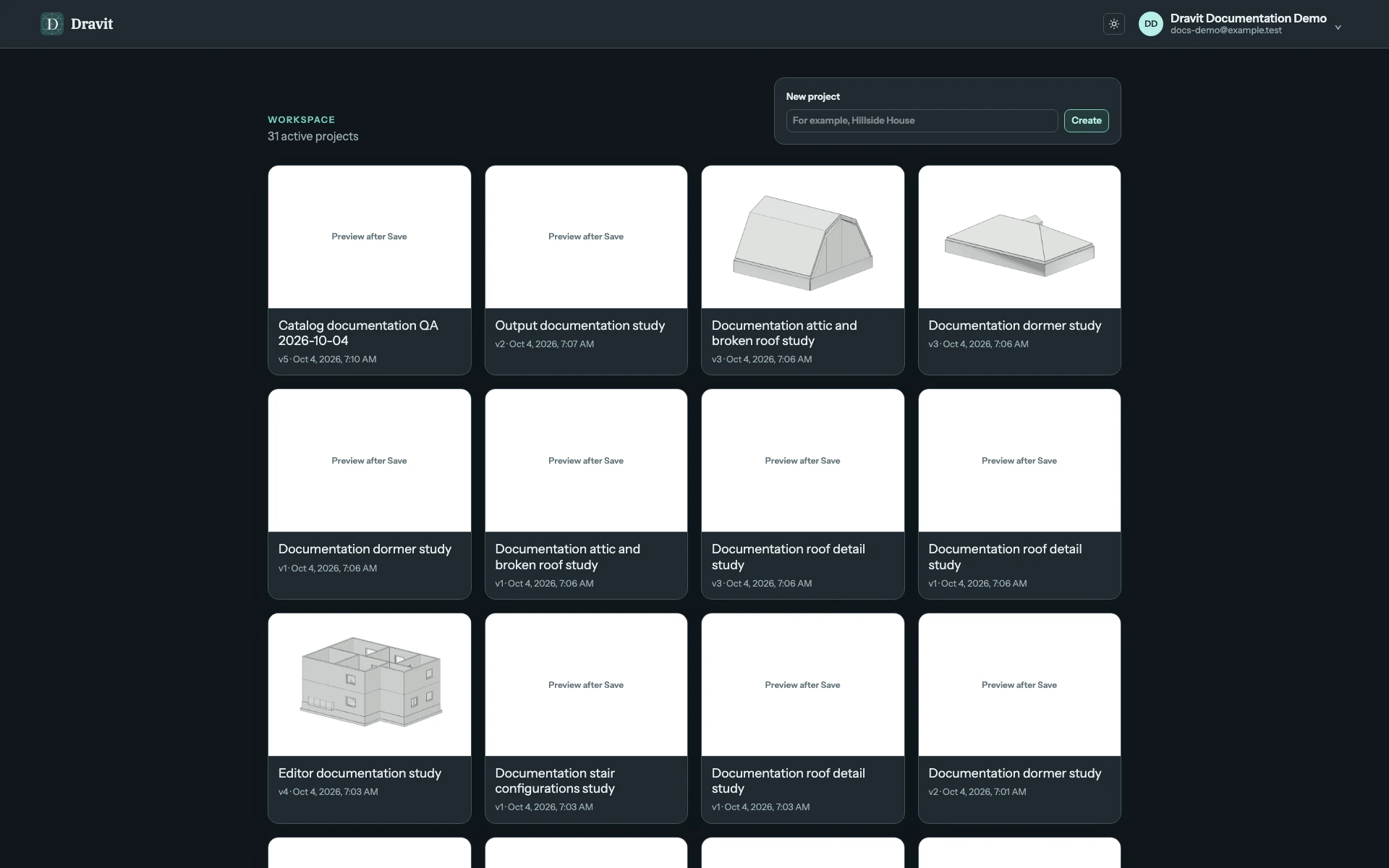Click the Create project button
Viewport: 1389px width, 868px height.
tap(1086, 121)
